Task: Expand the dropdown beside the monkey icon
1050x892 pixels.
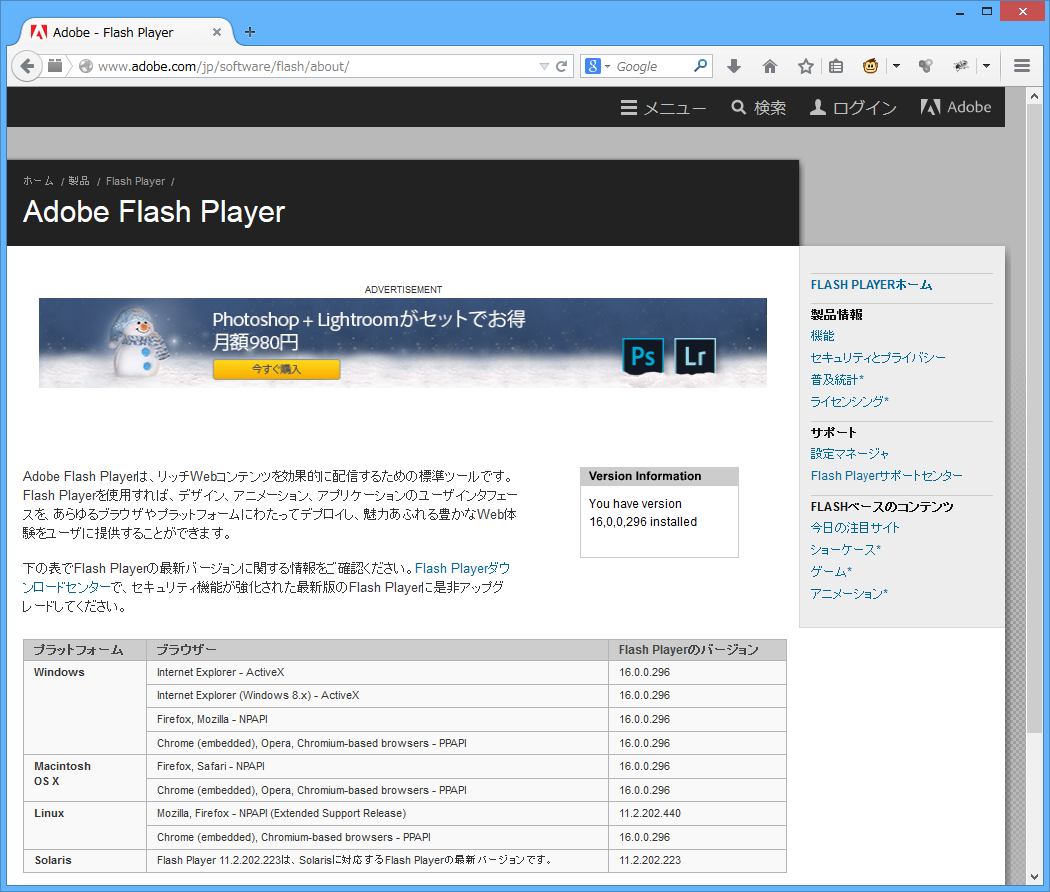Action: pyautogui.click(x=896, y=67)
